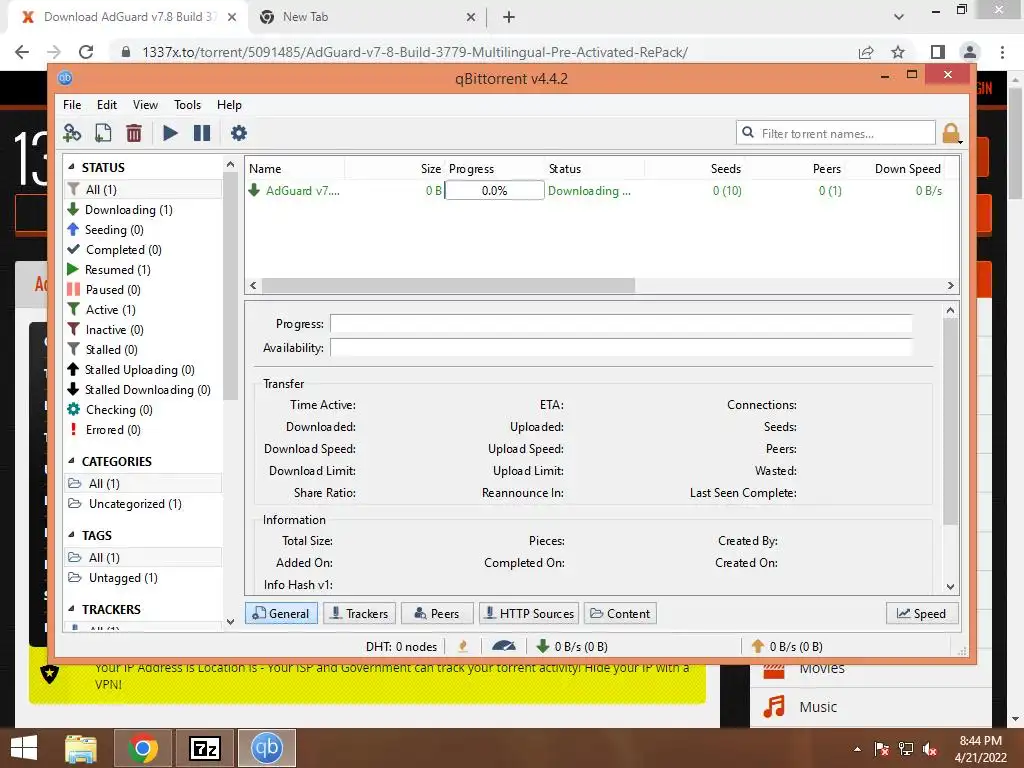Viewport: 1024px width, 768px height.
Task: Switch to the HTTP Sources tab
Action: pyautogui.click(x=529, y=613)
